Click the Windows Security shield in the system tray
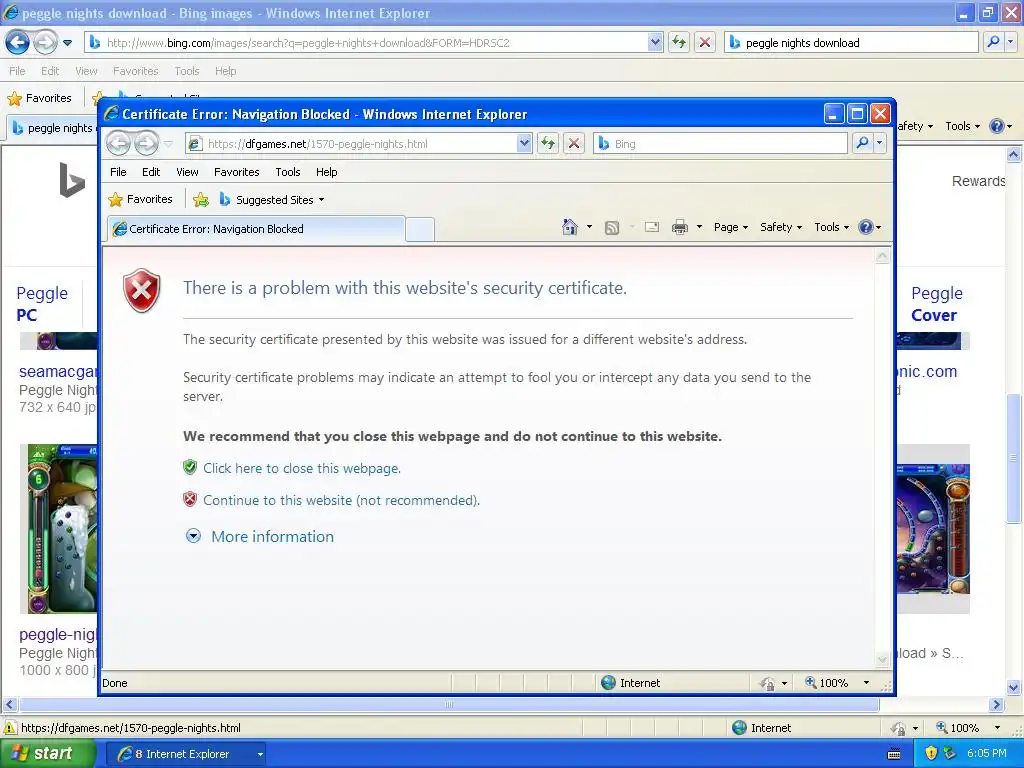 931,754
